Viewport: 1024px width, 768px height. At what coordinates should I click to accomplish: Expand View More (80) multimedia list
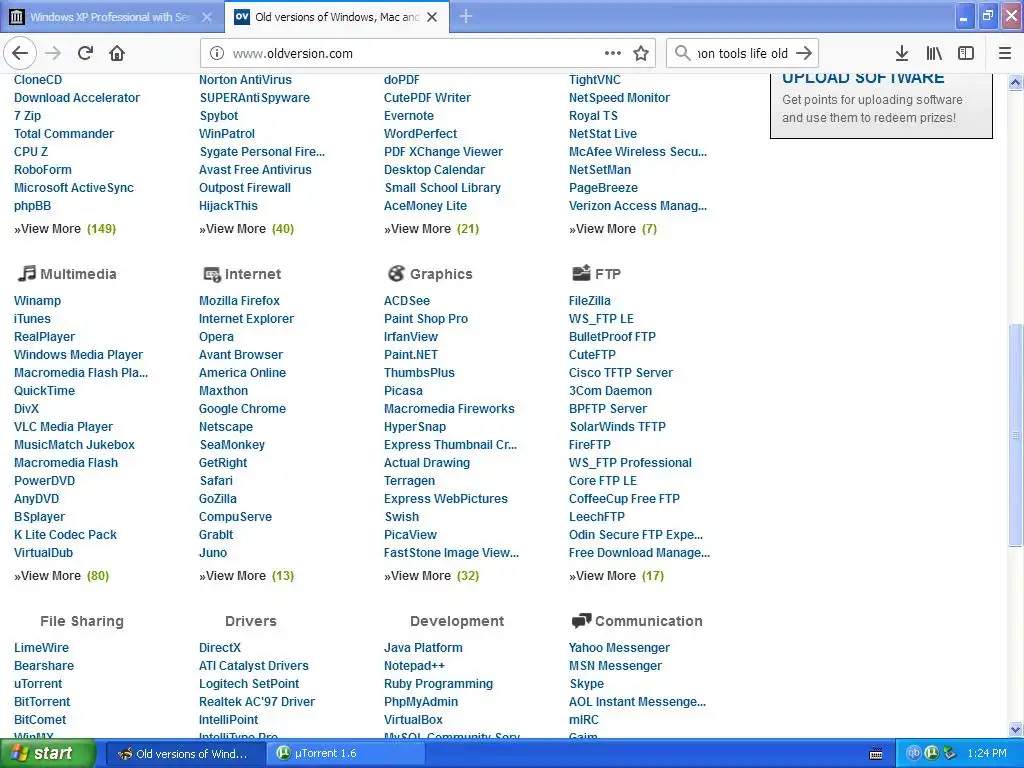[x=61, y=575]
